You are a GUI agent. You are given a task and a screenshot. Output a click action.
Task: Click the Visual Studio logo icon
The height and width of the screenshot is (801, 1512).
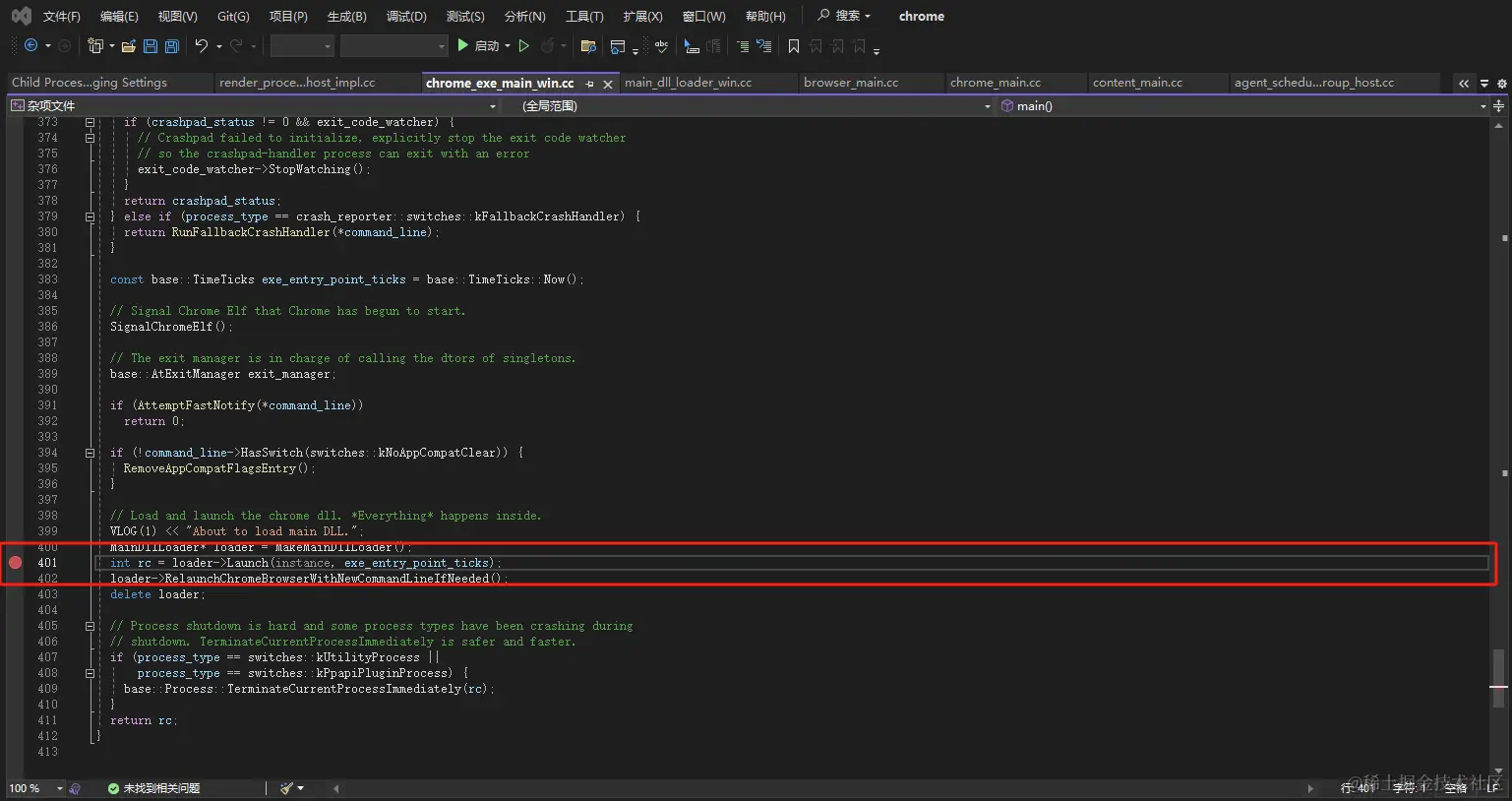click(x=21, y=16)
